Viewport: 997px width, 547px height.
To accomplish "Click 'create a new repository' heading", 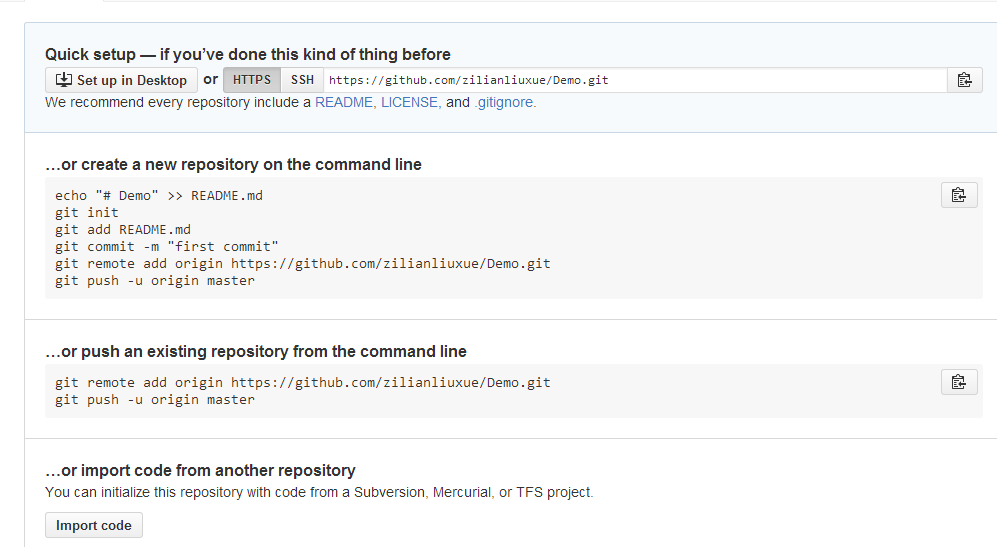I will [233, 164].
